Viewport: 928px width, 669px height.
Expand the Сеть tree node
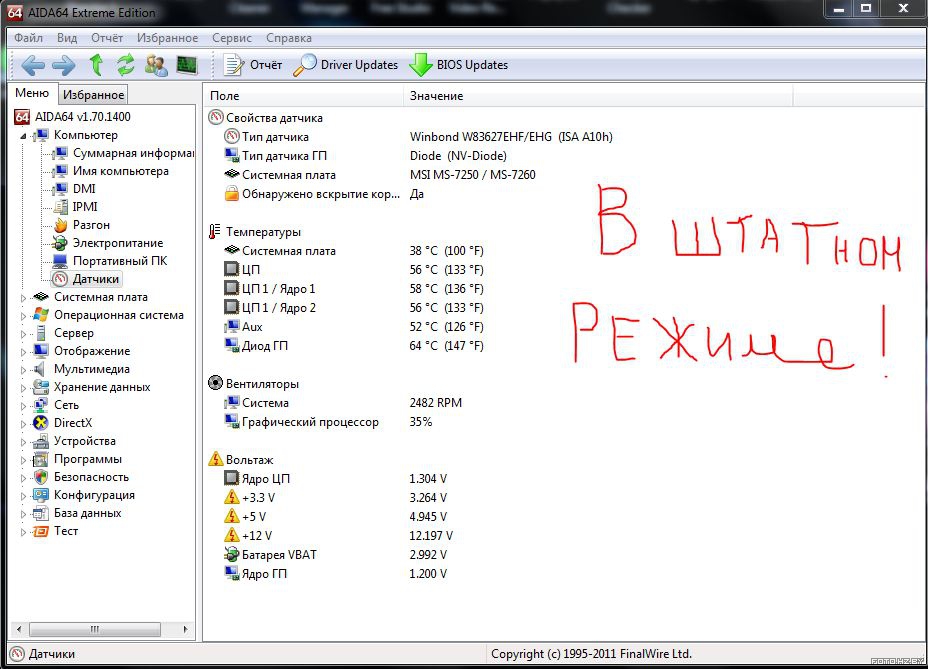24,406
